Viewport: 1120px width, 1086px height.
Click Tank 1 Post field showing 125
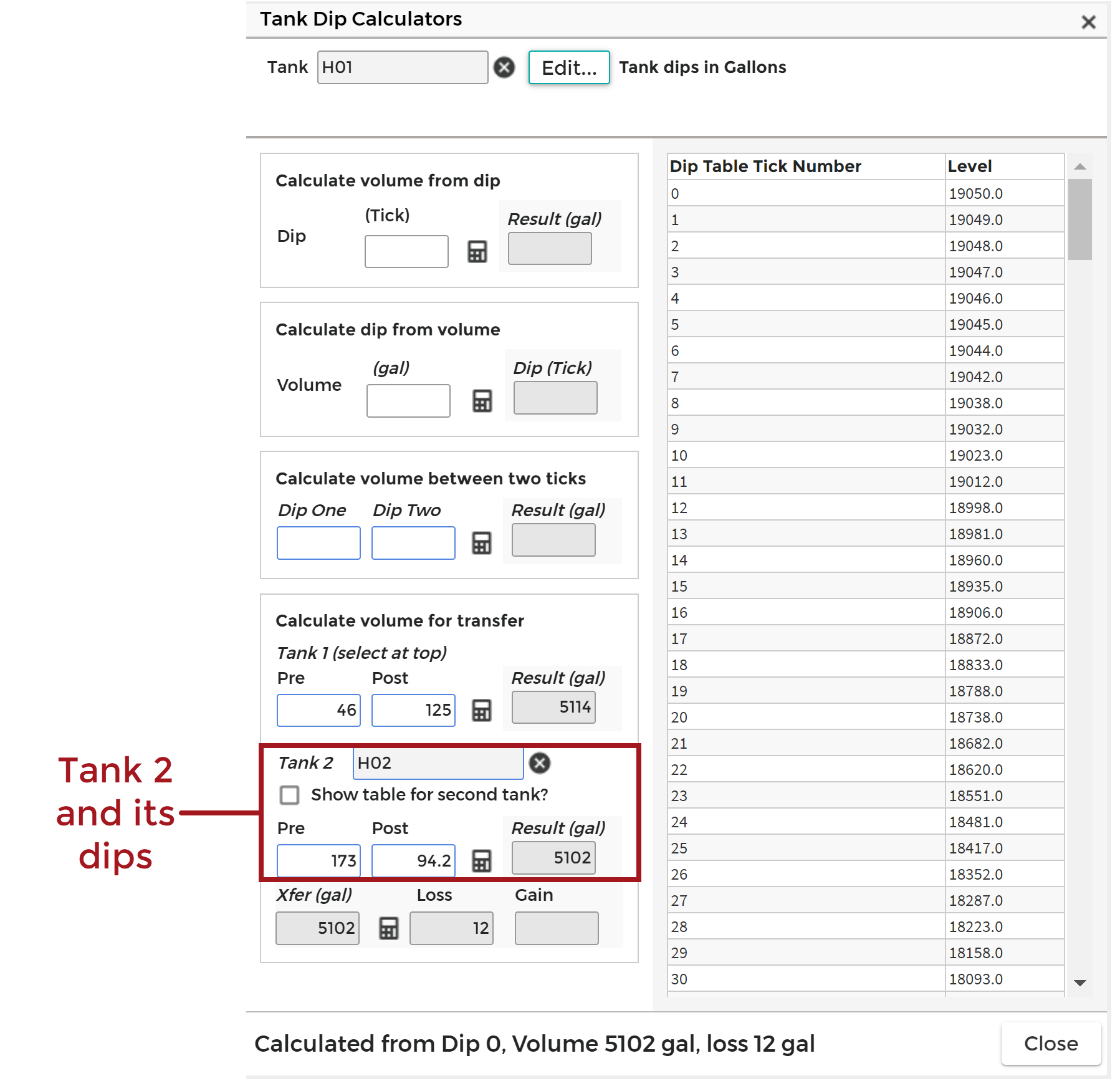[413, 710]
